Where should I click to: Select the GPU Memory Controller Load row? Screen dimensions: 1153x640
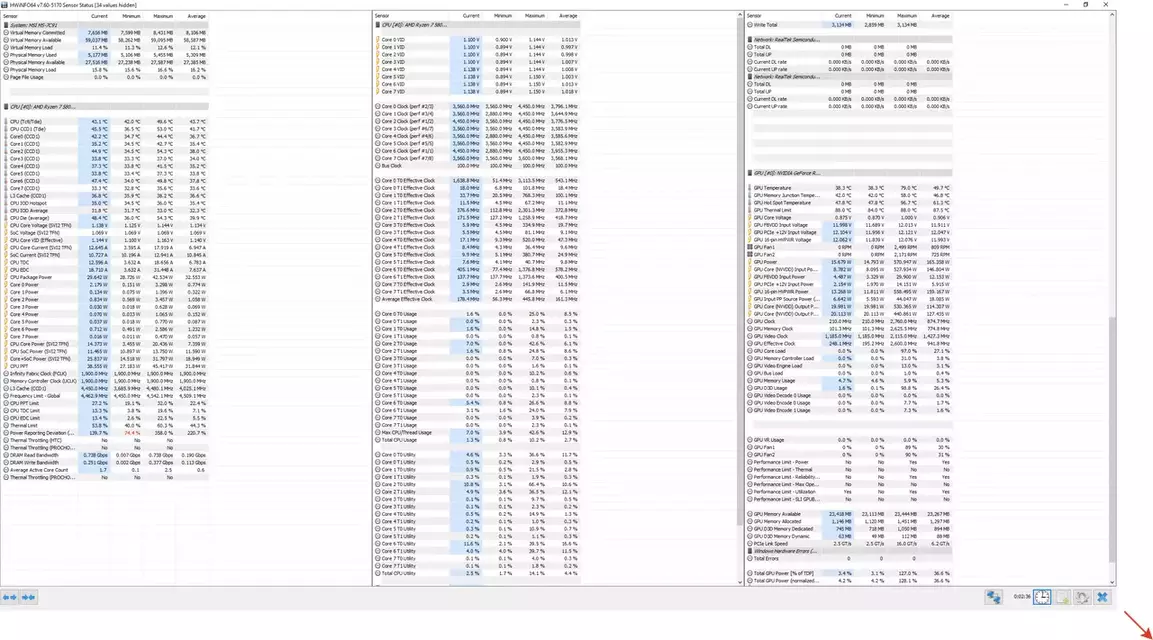point(849,359)
